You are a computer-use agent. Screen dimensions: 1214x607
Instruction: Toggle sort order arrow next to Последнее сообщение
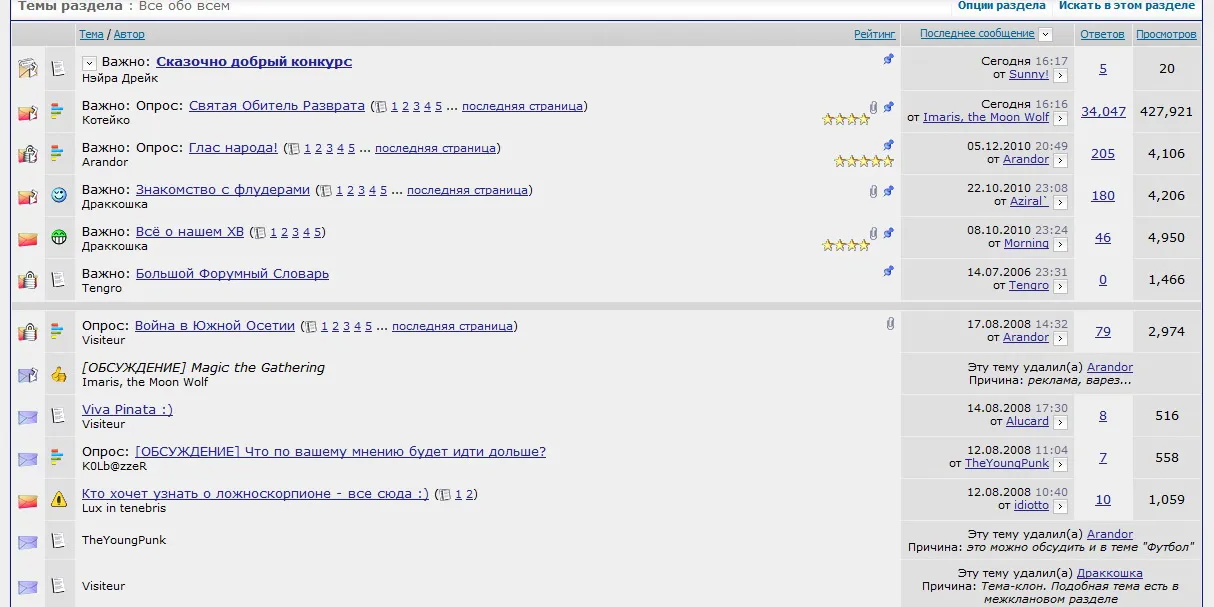click(x=1045, y=34)
